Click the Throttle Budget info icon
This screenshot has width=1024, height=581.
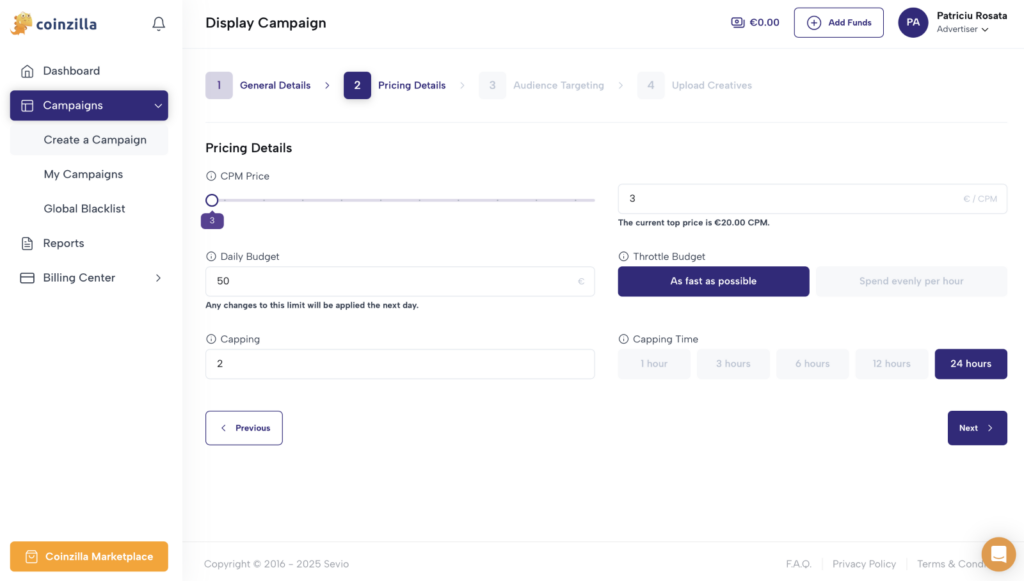(x=624, y=257)
